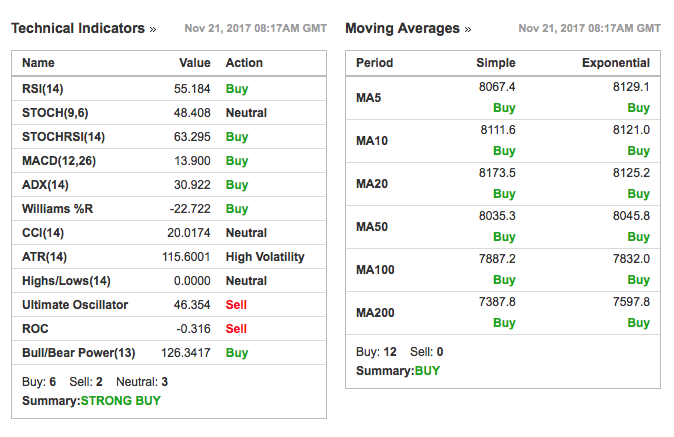Select the Exponential column header
674x437 pixels.
[x=615, y=63]
